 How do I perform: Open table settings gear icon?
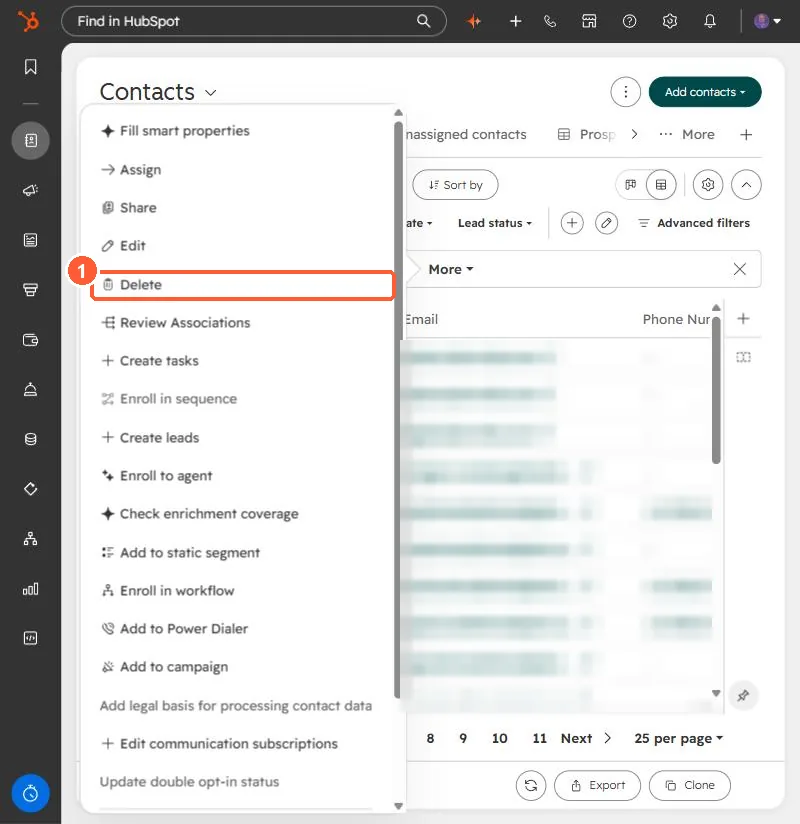[x=707, y=184]
